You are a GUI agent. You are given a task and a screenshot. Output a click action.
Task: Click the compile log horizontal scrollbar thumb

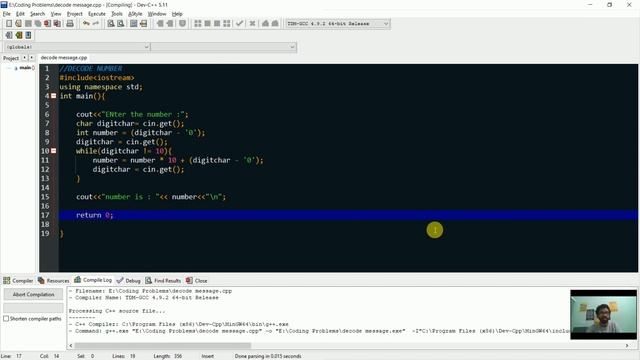point(163,345)
